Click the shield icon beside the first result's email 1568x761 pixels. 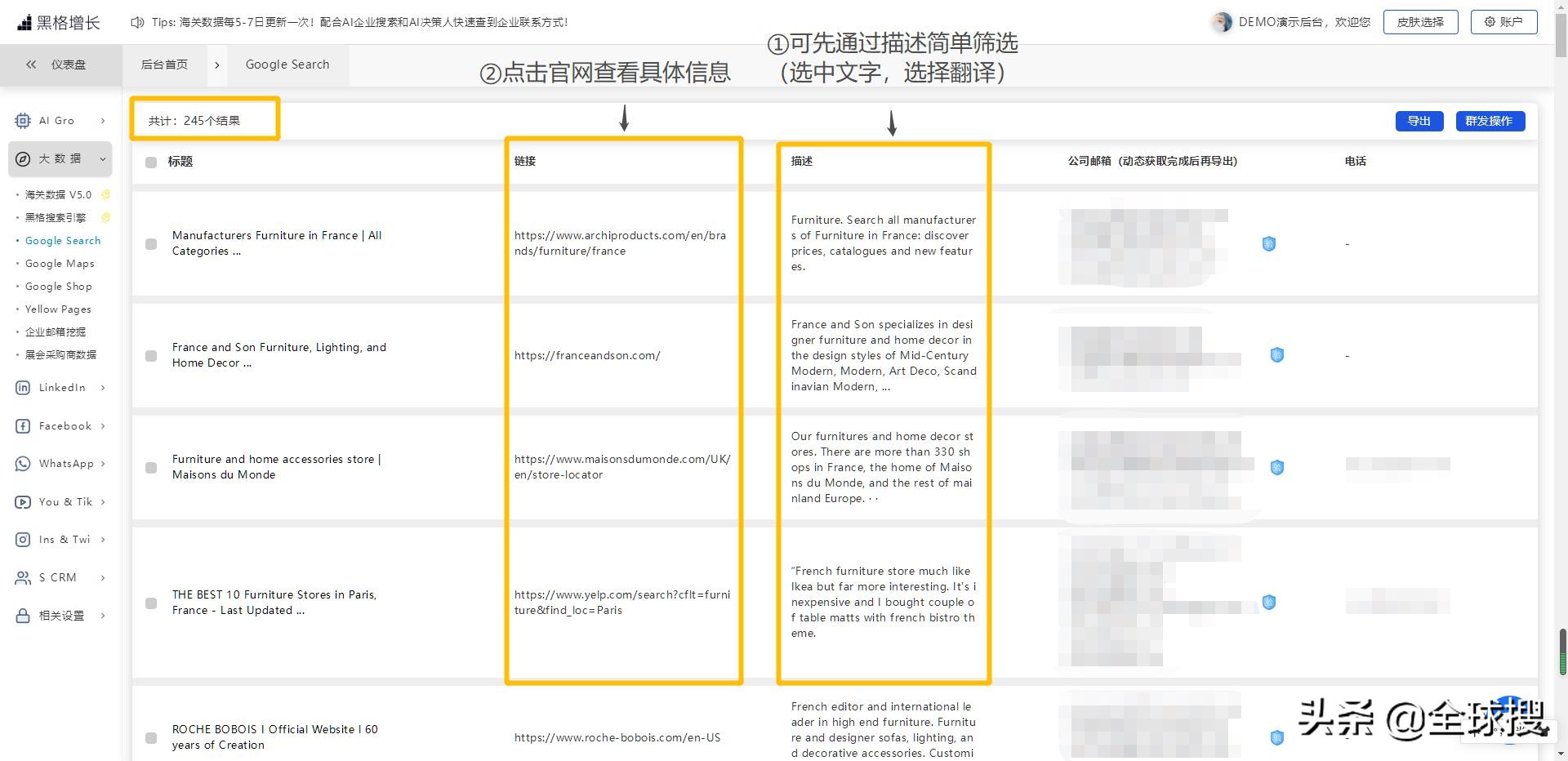(x=1268, y=243)
